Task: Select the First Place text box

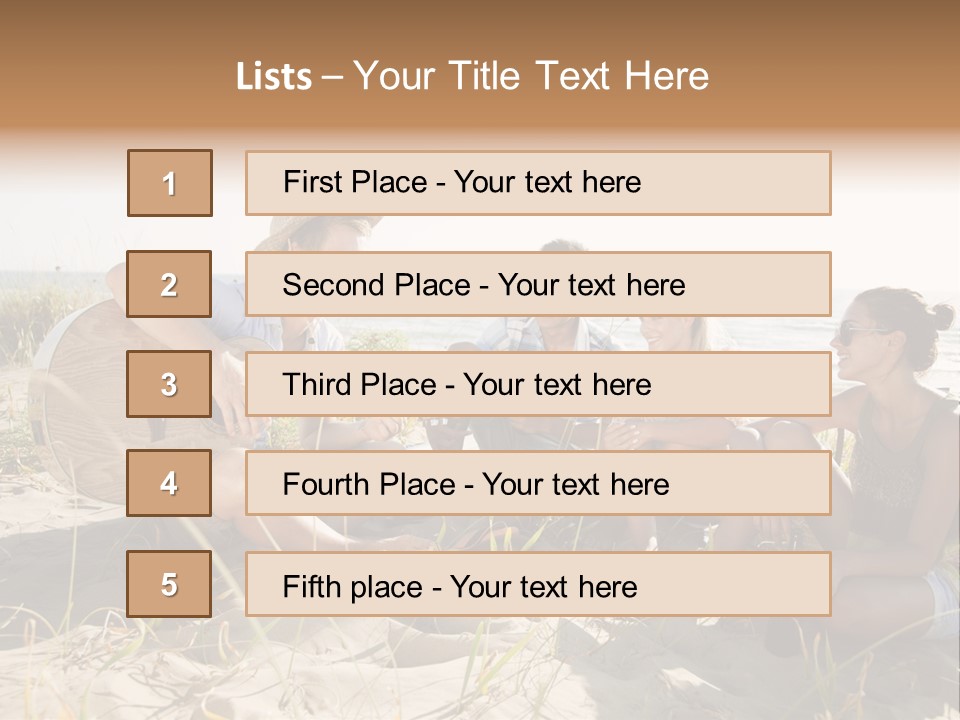Action: point(538,183)
